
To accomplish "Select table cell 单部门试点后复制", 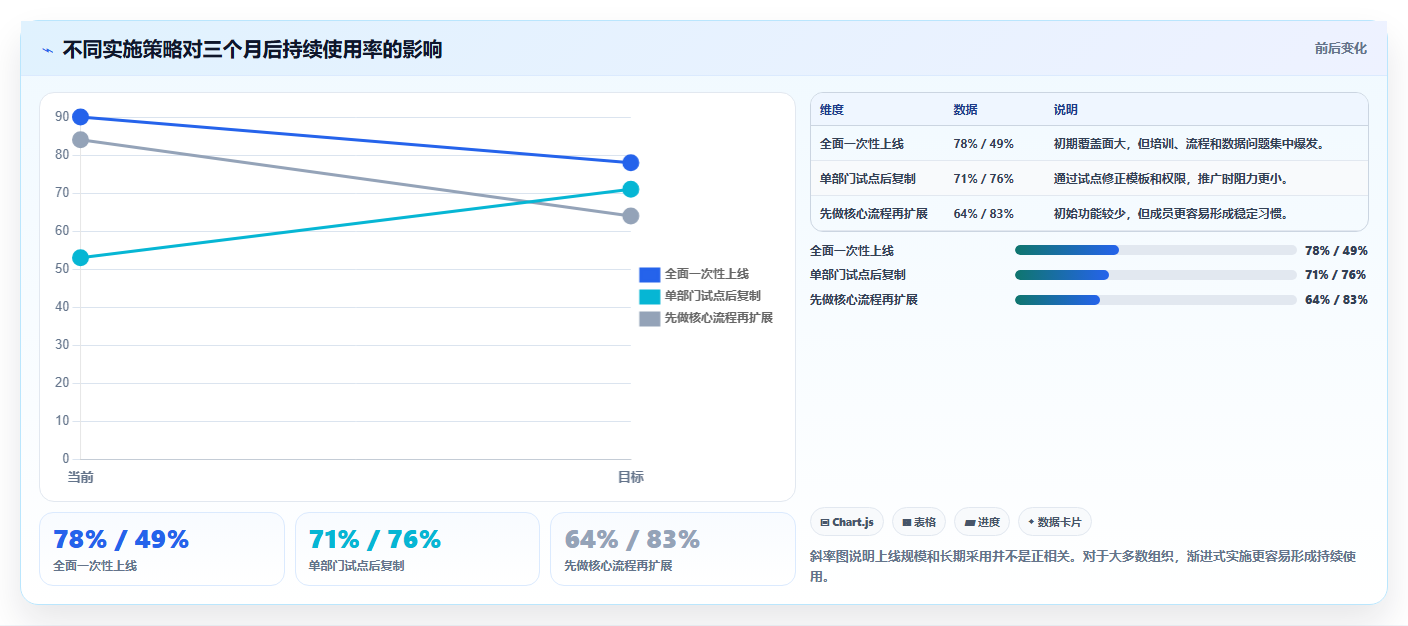I will [868, 179].
